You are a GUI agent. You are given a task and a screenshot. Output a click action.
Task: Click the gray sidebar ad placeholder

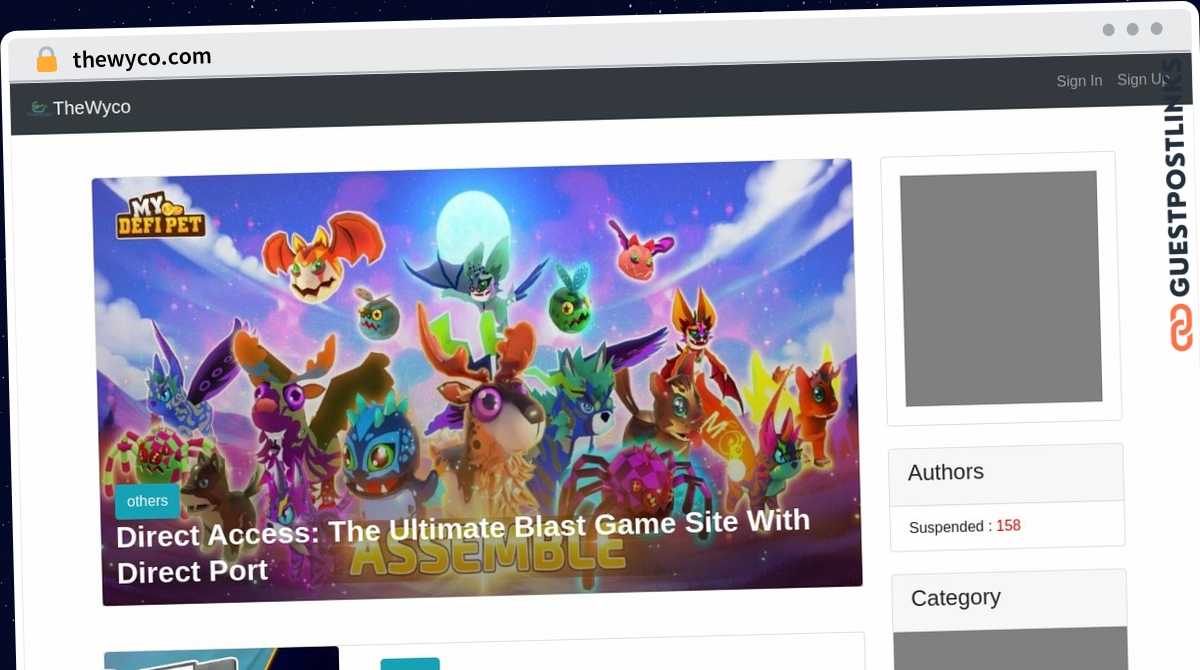tap(1001, 288)
